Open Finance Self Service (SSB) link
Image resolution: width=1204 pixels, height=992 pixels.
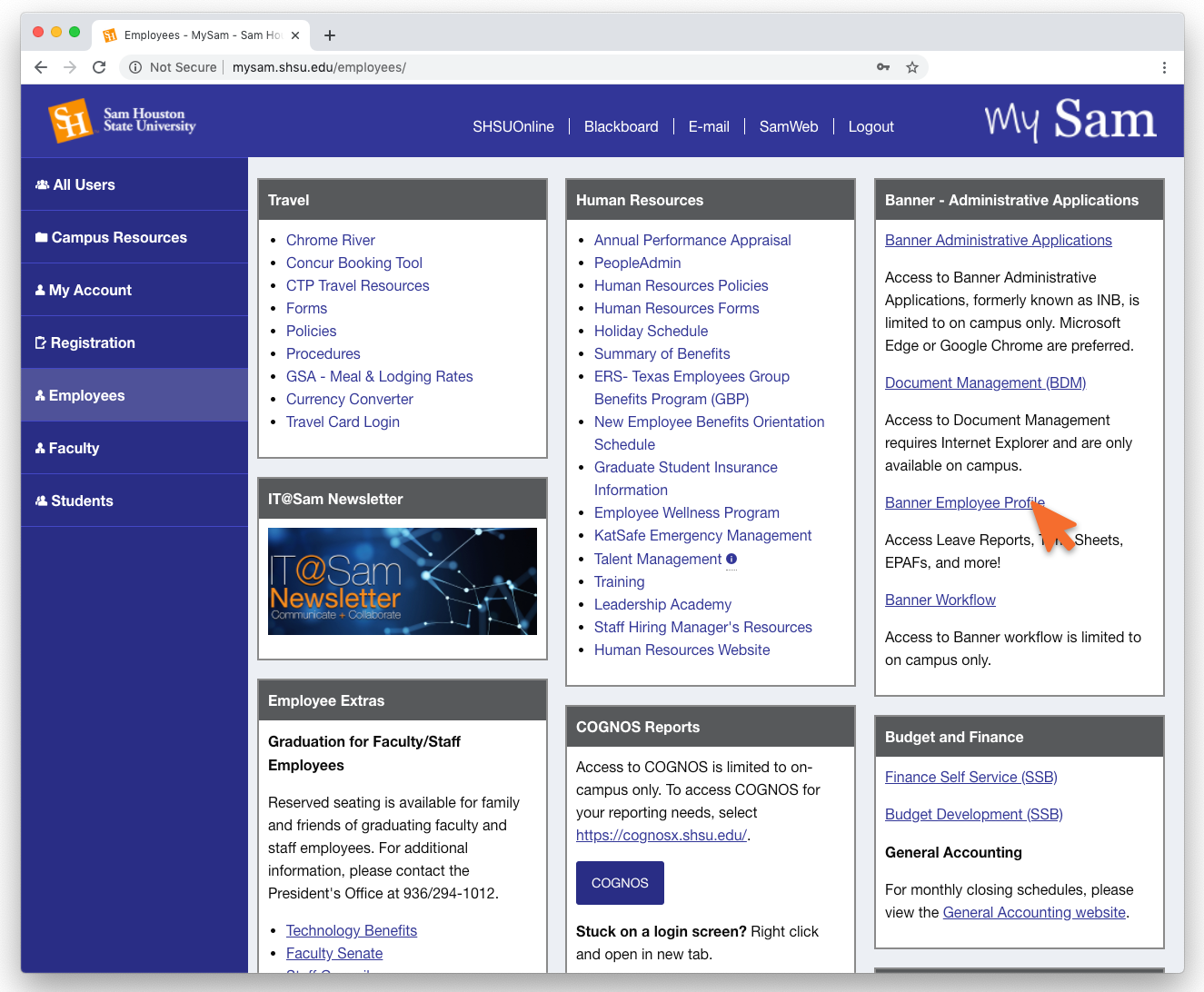(x=970, y=777)
